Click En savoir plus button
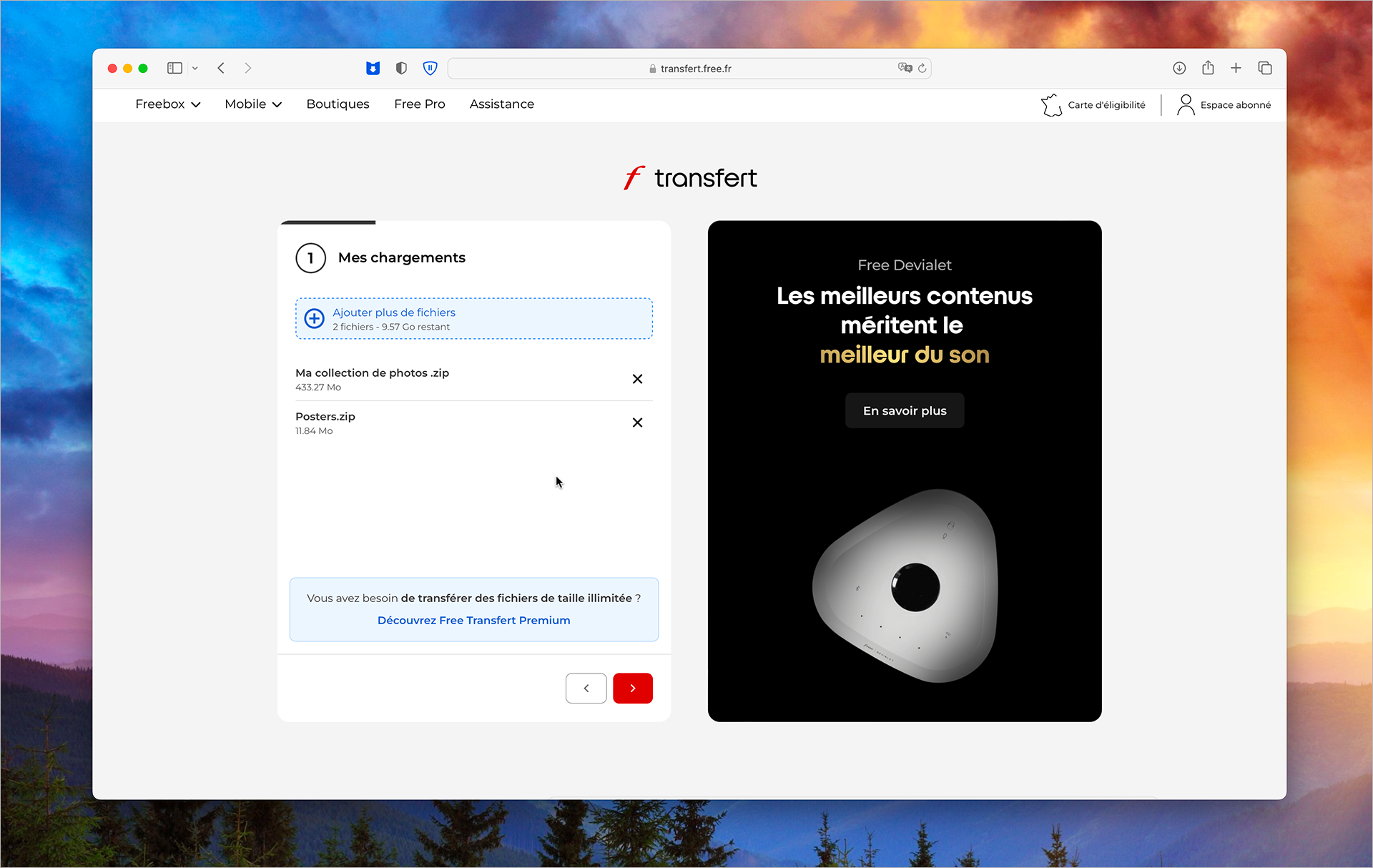This screenshot has width=1373, height=868. (904, 411)
